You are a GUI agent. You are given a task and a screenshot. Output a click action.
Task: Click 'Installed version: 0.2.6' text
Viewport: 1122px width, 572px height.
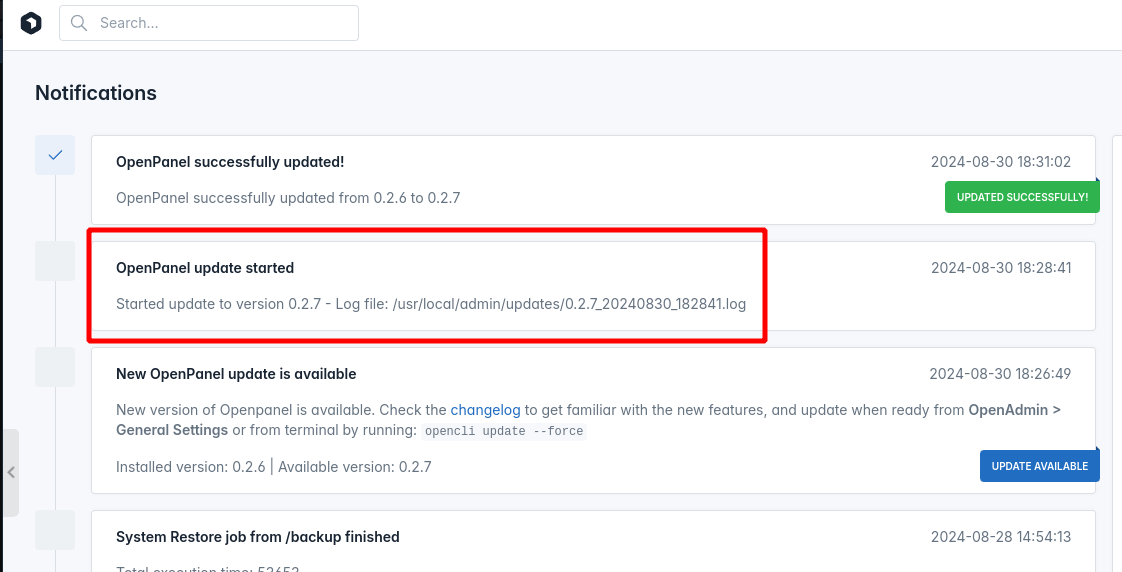pyautogui.click(x=190, y=467)
